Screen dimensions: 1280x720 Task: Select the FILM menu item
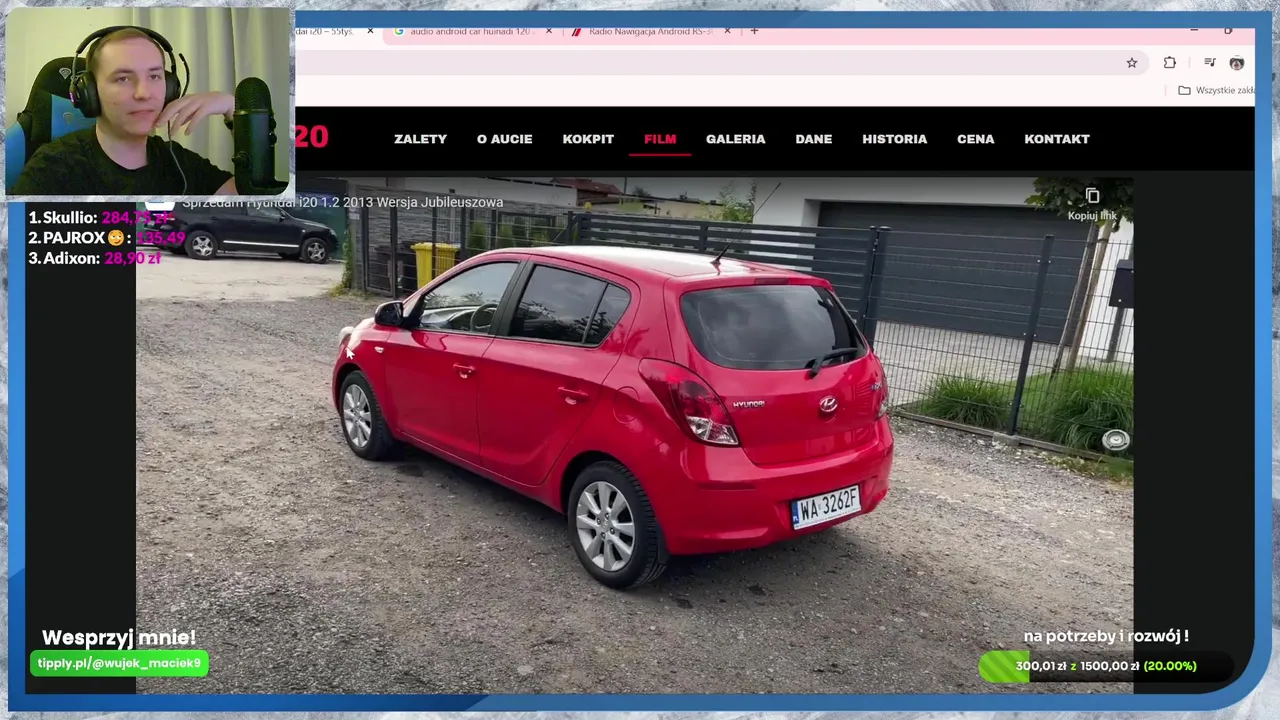(660, 139)
